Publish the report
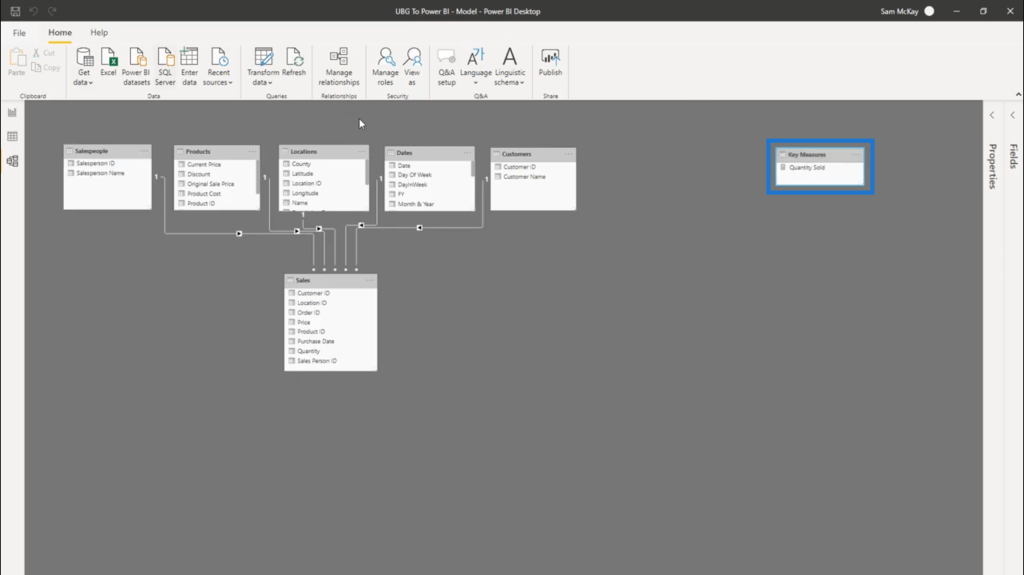 tap(551, 63)
